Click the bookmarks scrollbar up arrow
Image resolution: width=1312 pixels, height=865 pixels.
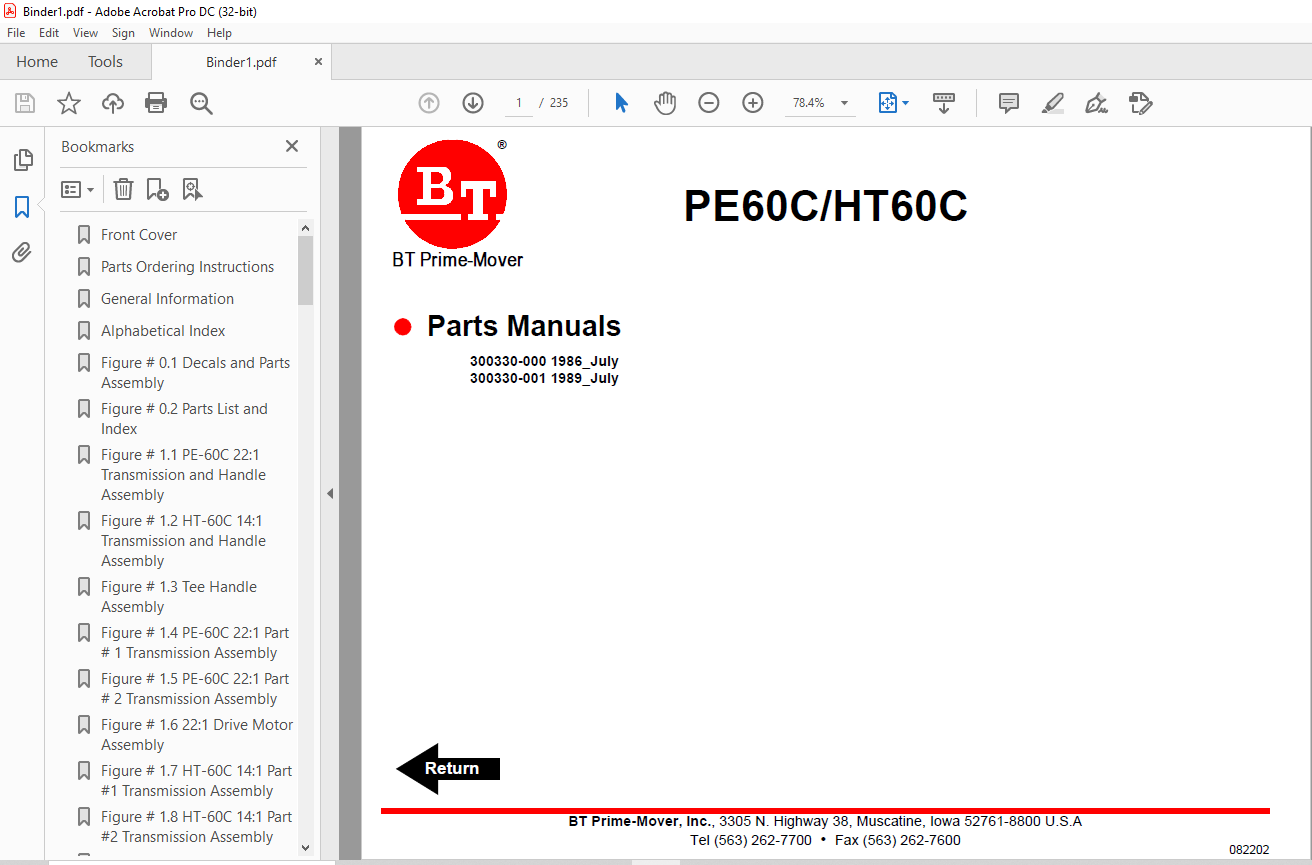pyautogui.click(x=305, y=228)
